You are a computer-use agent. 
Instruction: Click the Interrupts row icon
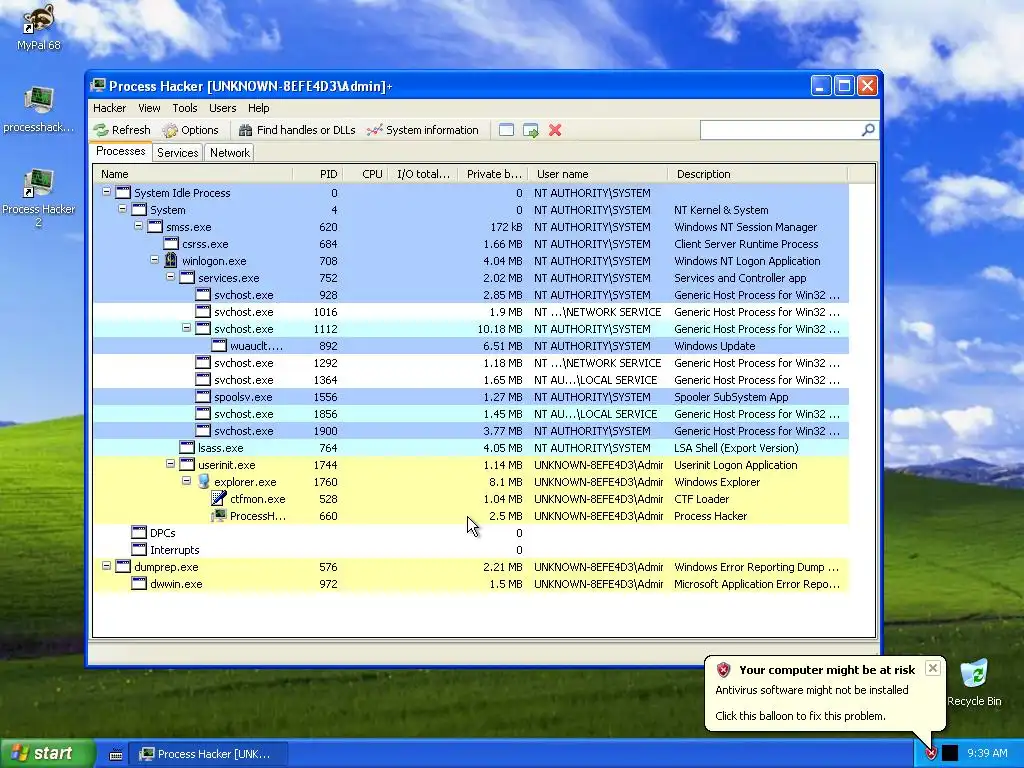138,549
